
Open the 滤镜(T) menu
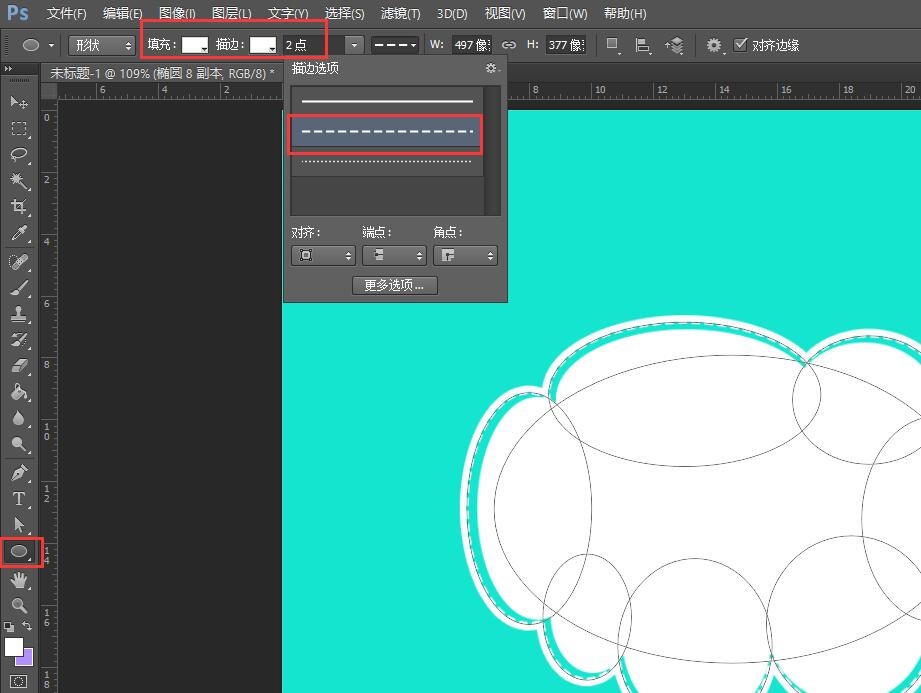pos(400,14)
